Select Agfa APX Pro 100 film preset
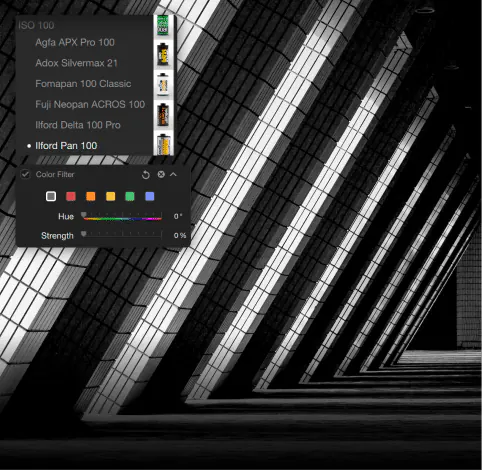The width and height of the screenshot is (482, 470). tap(75, 42)
